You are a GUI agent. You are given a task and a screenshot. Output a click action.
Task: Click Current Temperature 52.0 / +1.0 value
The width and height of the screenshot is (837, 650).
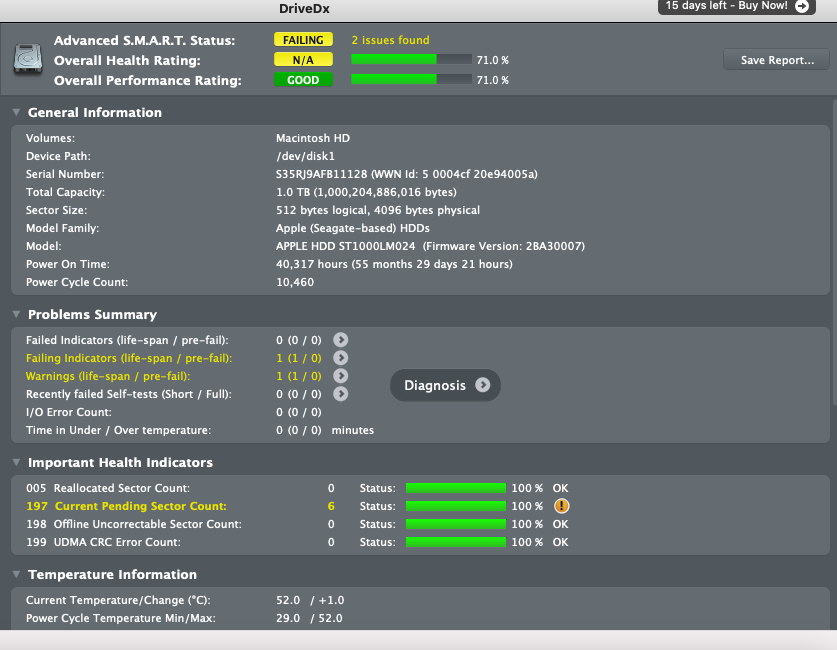click(310, 600)
